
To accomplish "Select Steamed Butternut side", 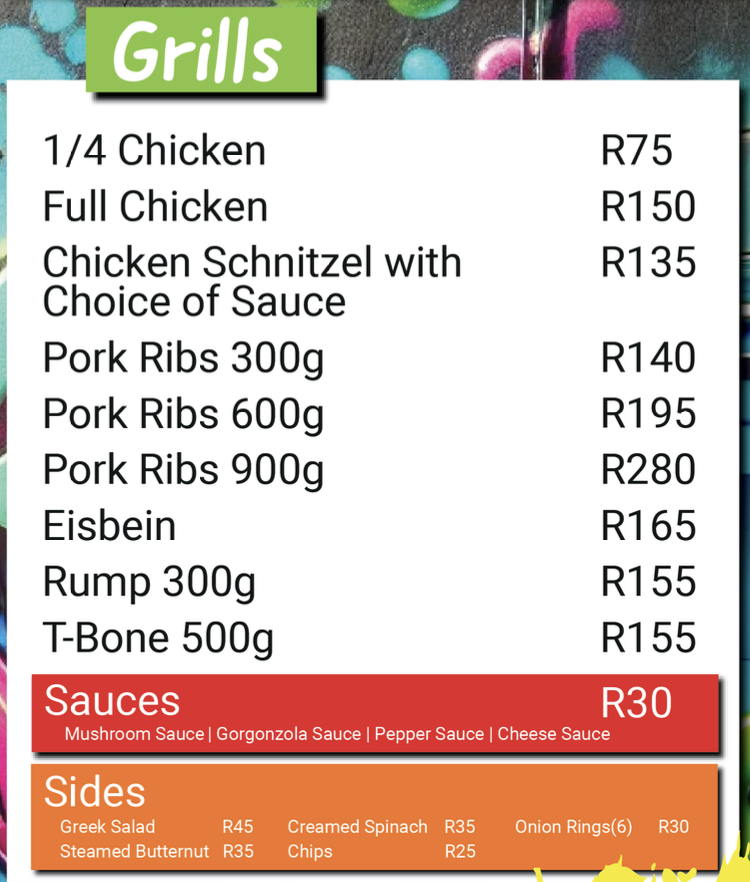I will (134, 852).
